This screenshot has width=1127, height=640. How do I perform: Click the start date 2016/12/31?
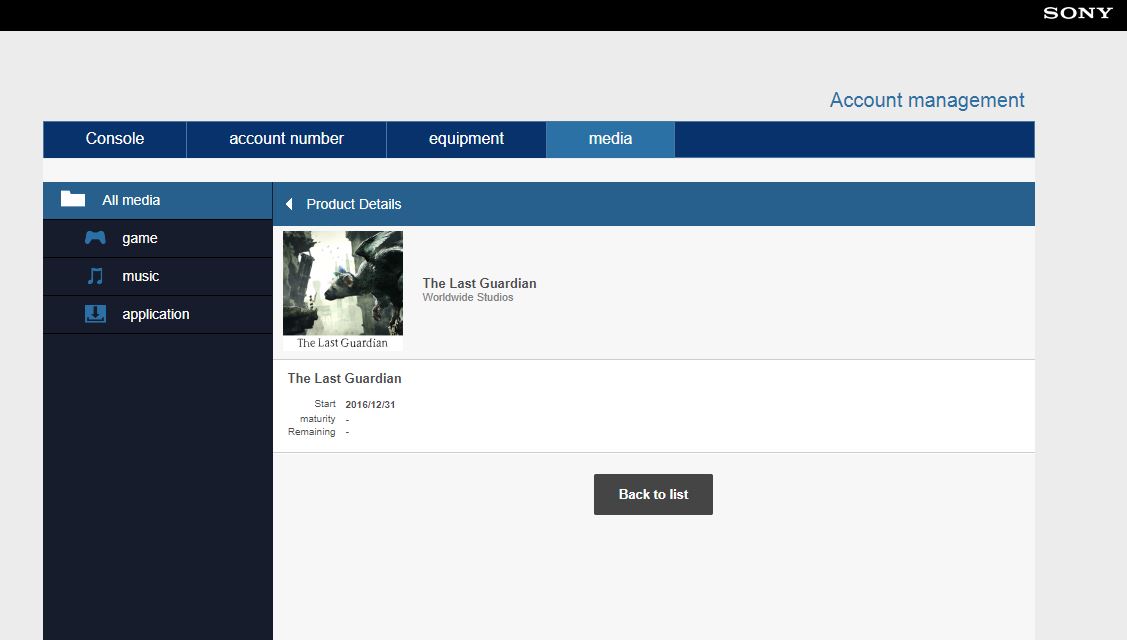coord(370,404)
